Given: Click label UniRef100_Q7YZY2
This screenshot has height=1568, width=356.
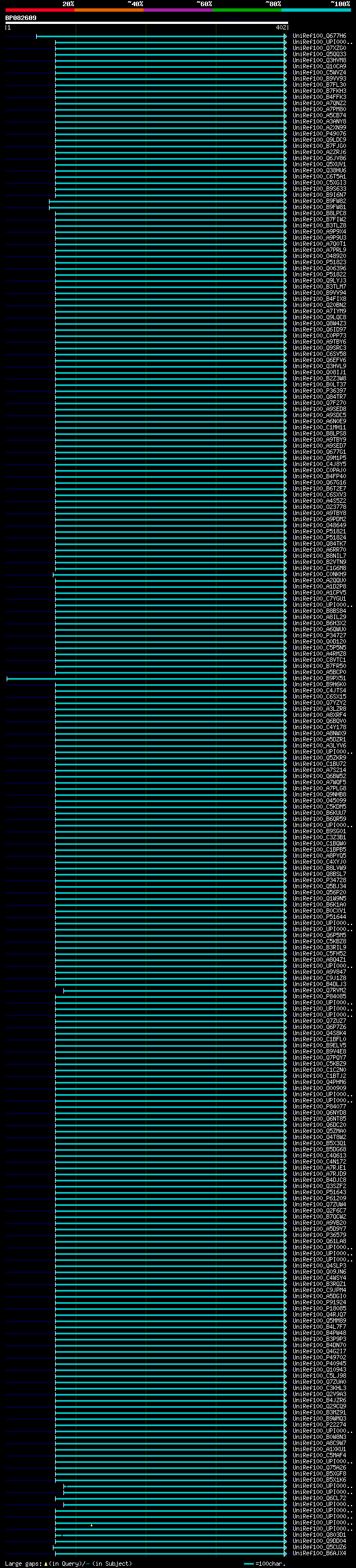Looking at the screenshot, I should pyautogui.click(x=319, y=703).
